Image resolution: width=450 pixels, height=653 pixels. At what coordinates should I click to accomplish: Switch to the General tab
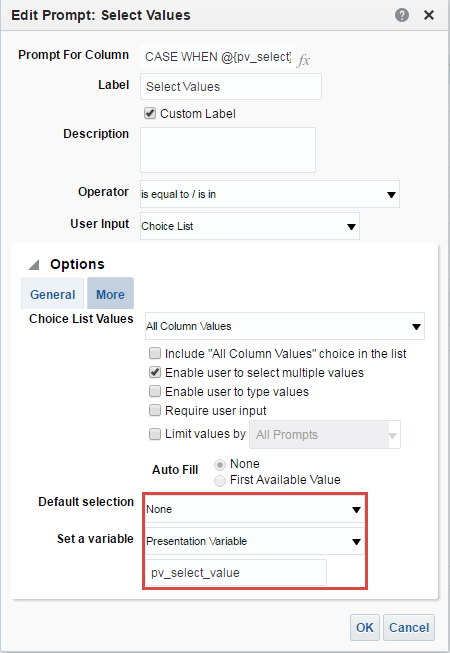52,294
